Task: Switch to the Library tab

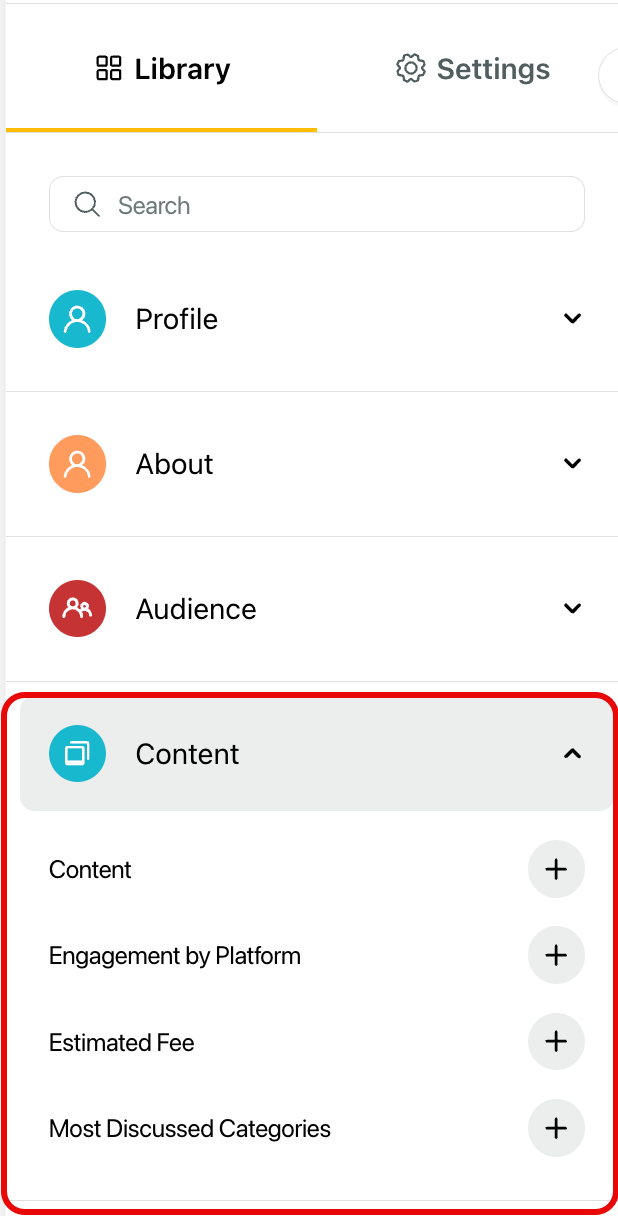Action: [x=162, y=69]
